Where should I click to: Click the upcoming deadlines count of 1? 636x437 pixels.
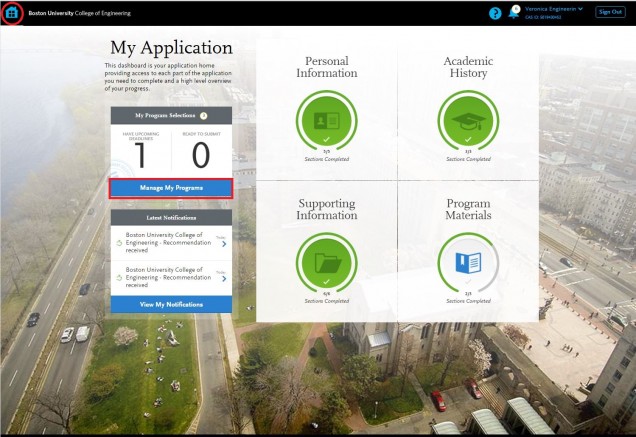(140, 155)
